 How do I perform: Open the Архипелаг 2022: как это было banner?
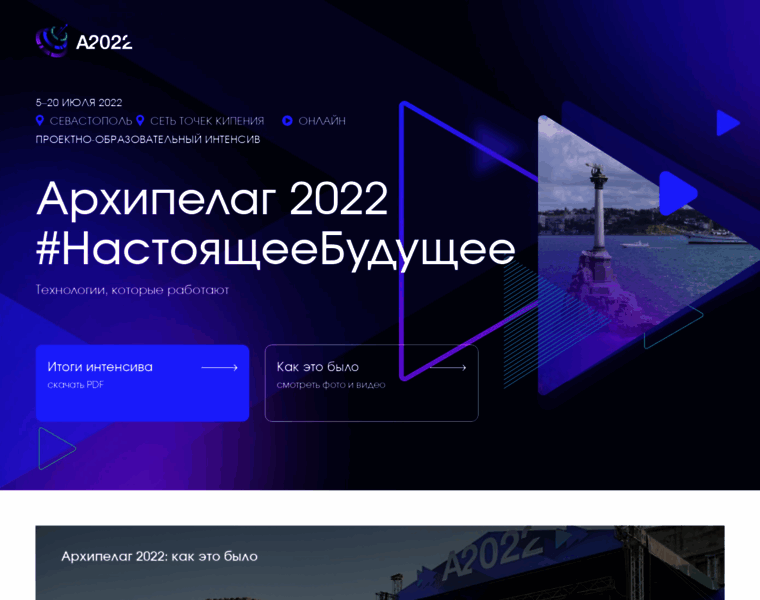pyautogui.click(x=380, y=563)
